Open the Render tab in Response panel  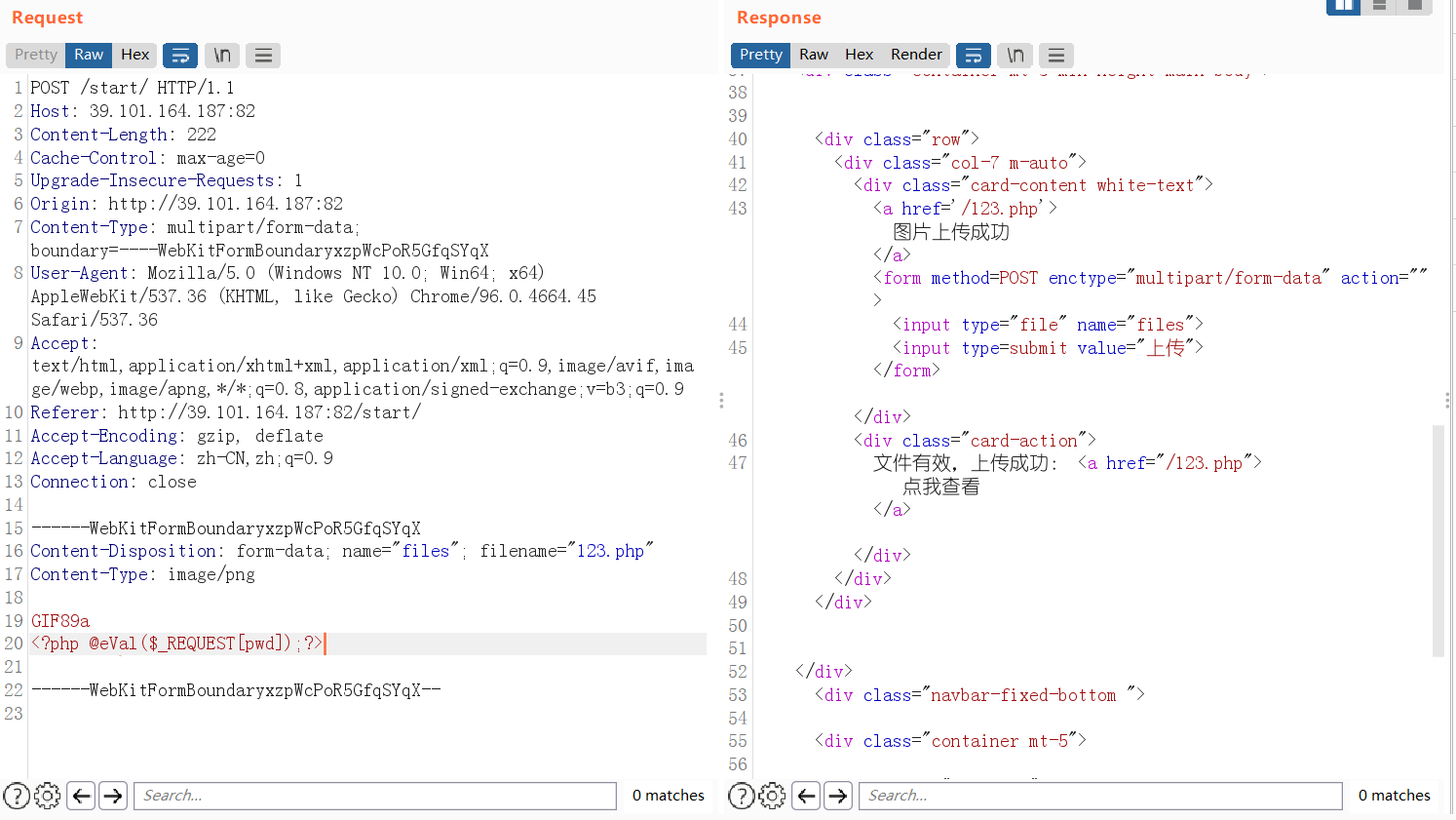pos(916,55)
